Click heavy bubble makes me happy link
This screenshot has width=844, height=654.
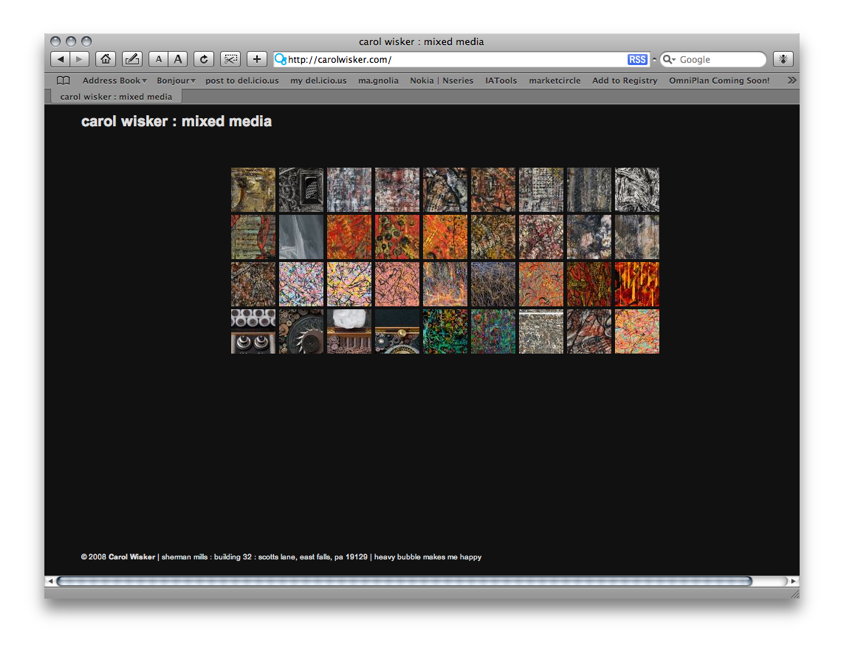click(427, 557)
